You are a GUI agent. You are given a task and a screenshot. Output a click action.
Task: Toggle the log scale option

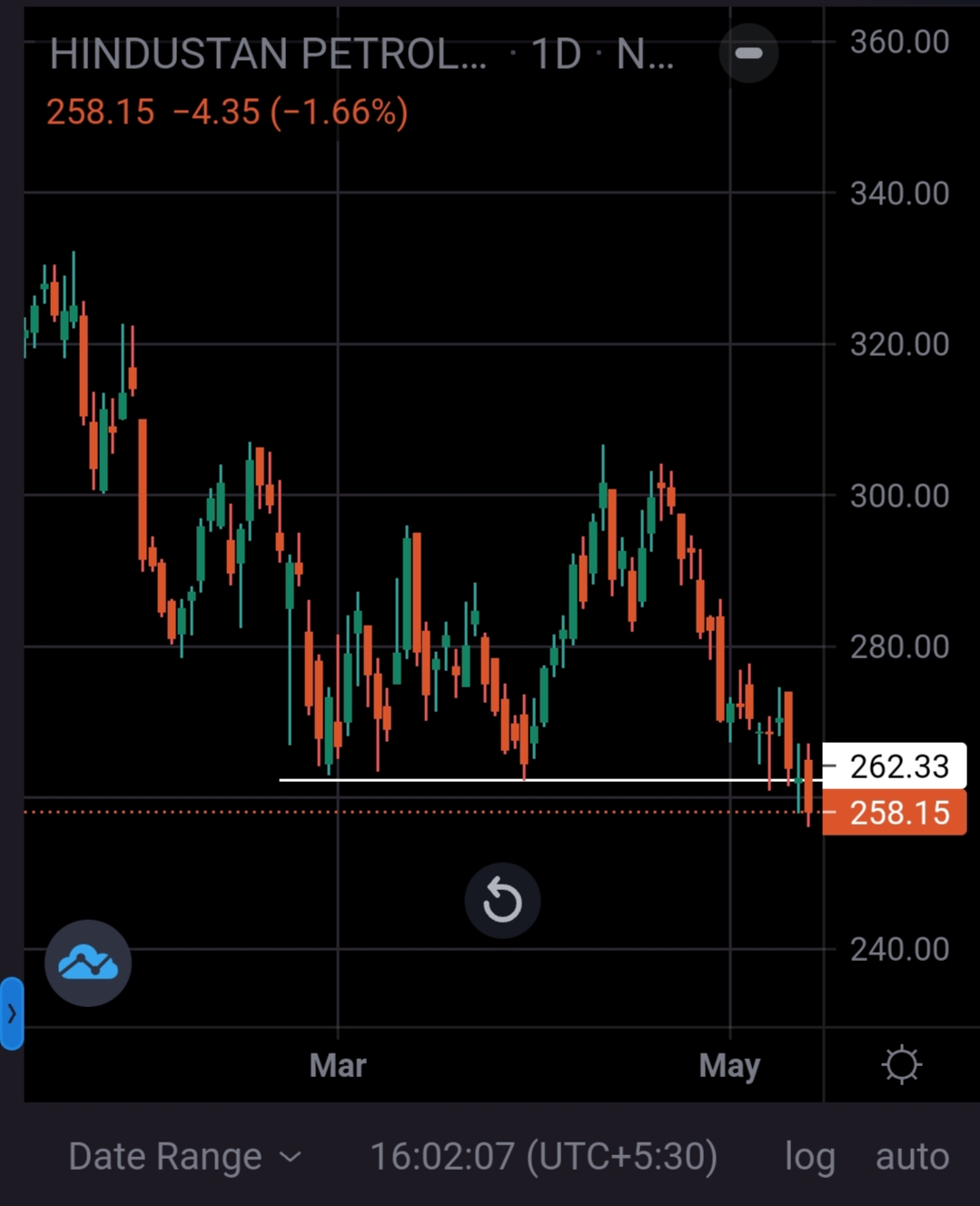(x=809, y=1157)
